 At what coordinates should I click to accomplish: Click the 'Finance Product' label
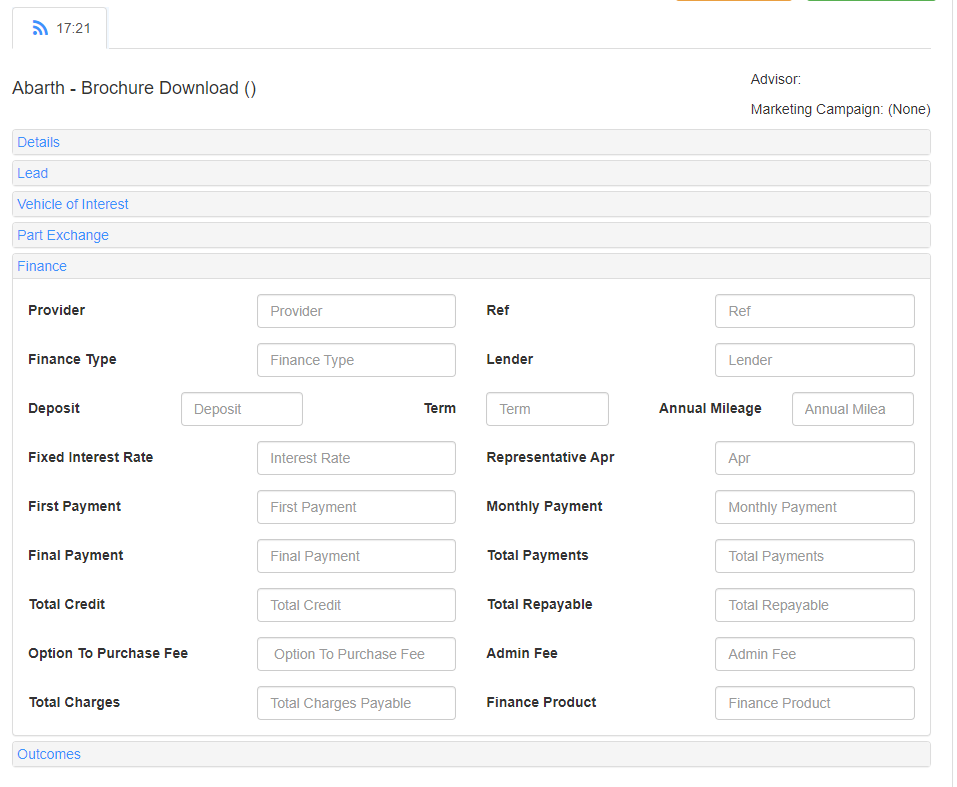541,702
